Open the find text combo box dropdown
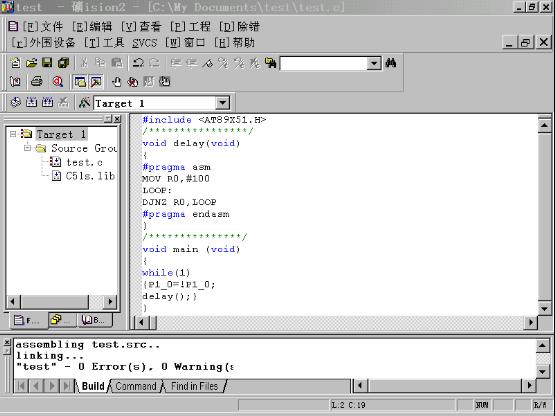The height and width of the screenshot is (416, 555). point(373,64)
